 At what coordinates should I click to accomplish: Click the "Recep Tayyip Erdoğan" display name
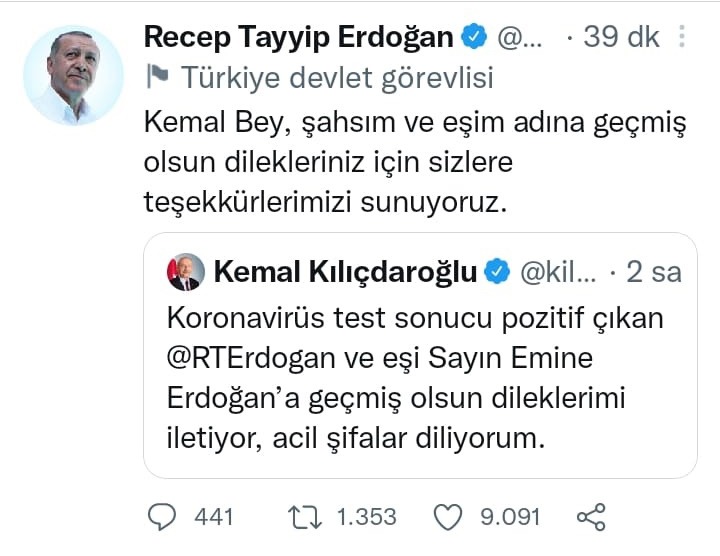pyautogui.click(x=299, y=37)
